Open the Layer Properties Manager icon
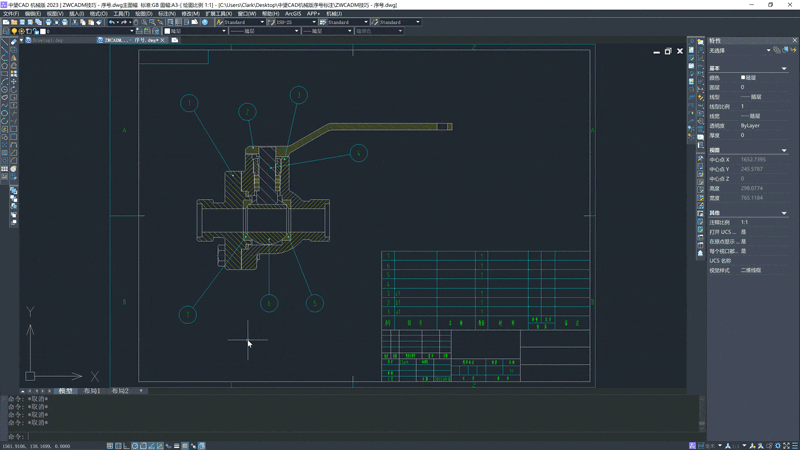 point(5,31)
